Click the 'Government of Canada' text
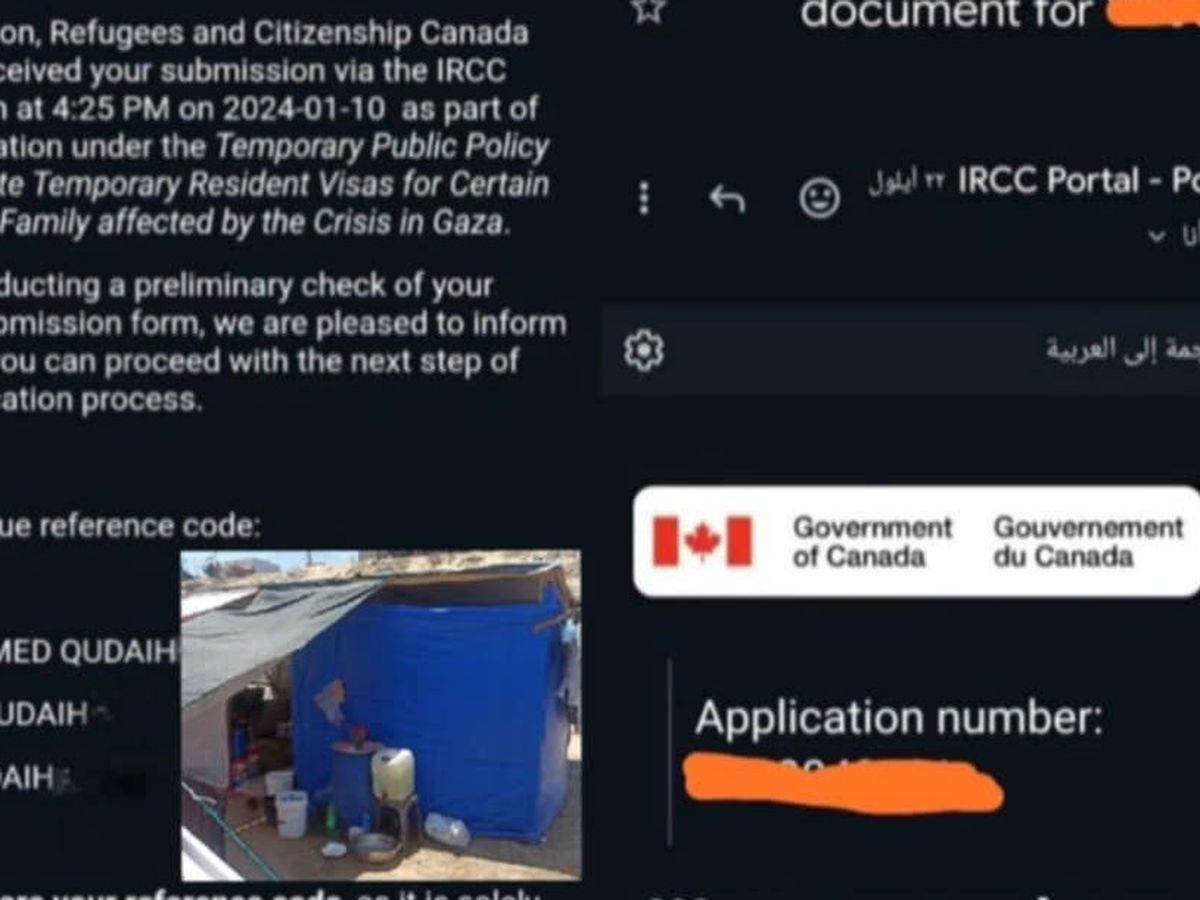The width and height of the screenshot is (1200, 900). (x=872, y=541)
